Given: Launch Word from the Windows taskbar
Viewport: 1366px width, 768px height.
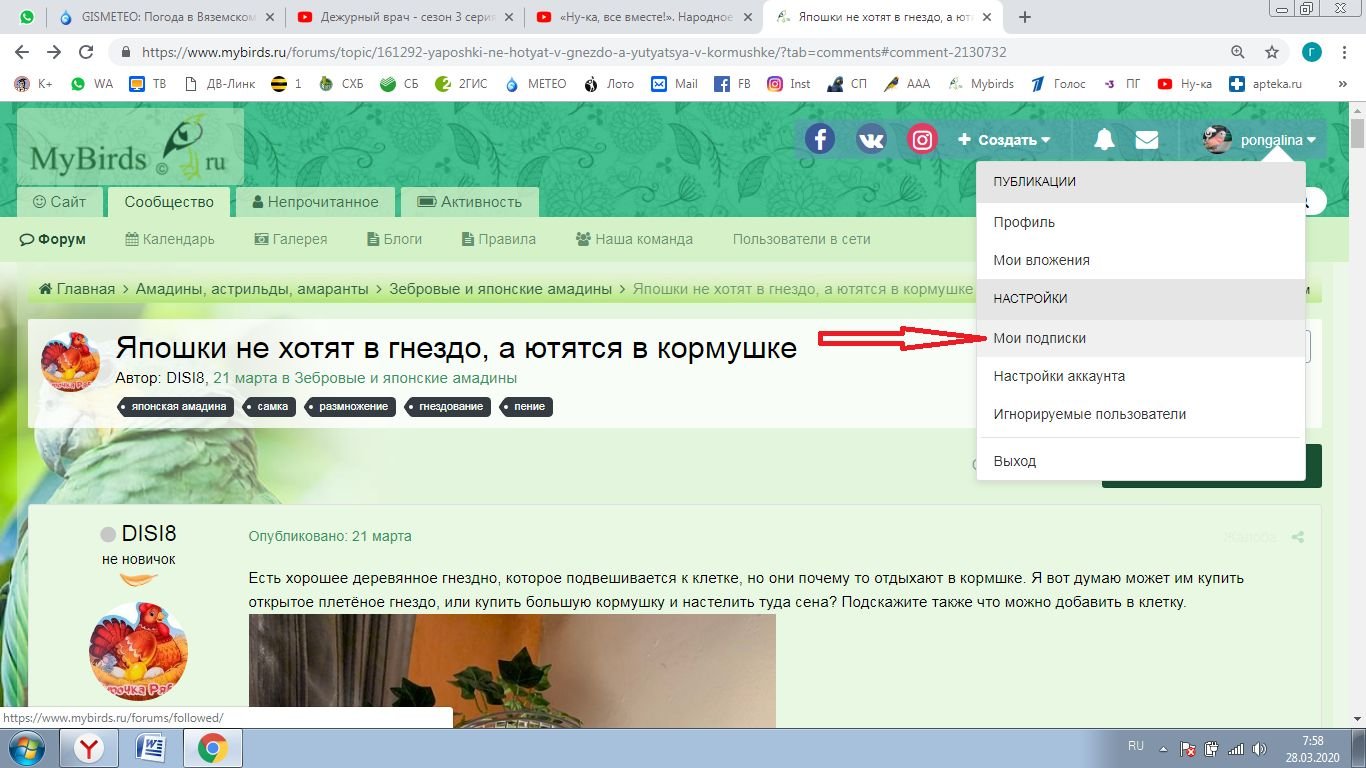Looking at the screenshot, I should click(150, 748).
